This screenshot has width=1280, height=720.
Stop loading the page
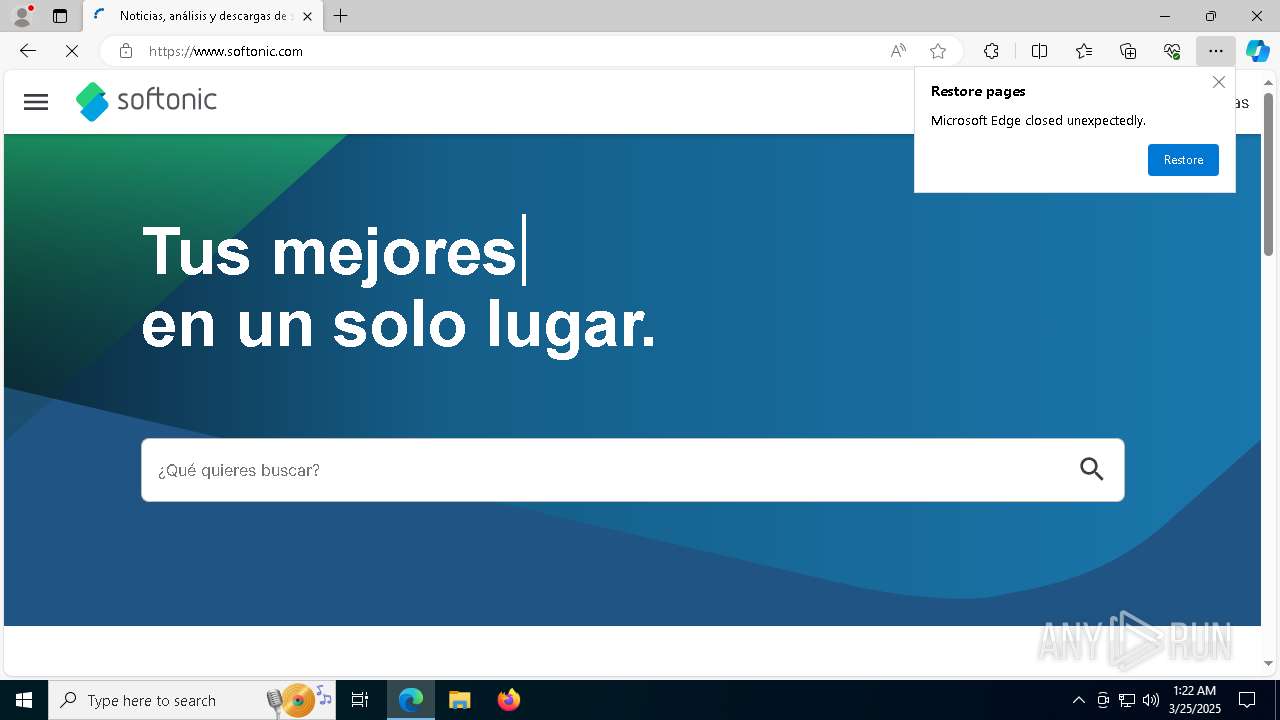72,51
